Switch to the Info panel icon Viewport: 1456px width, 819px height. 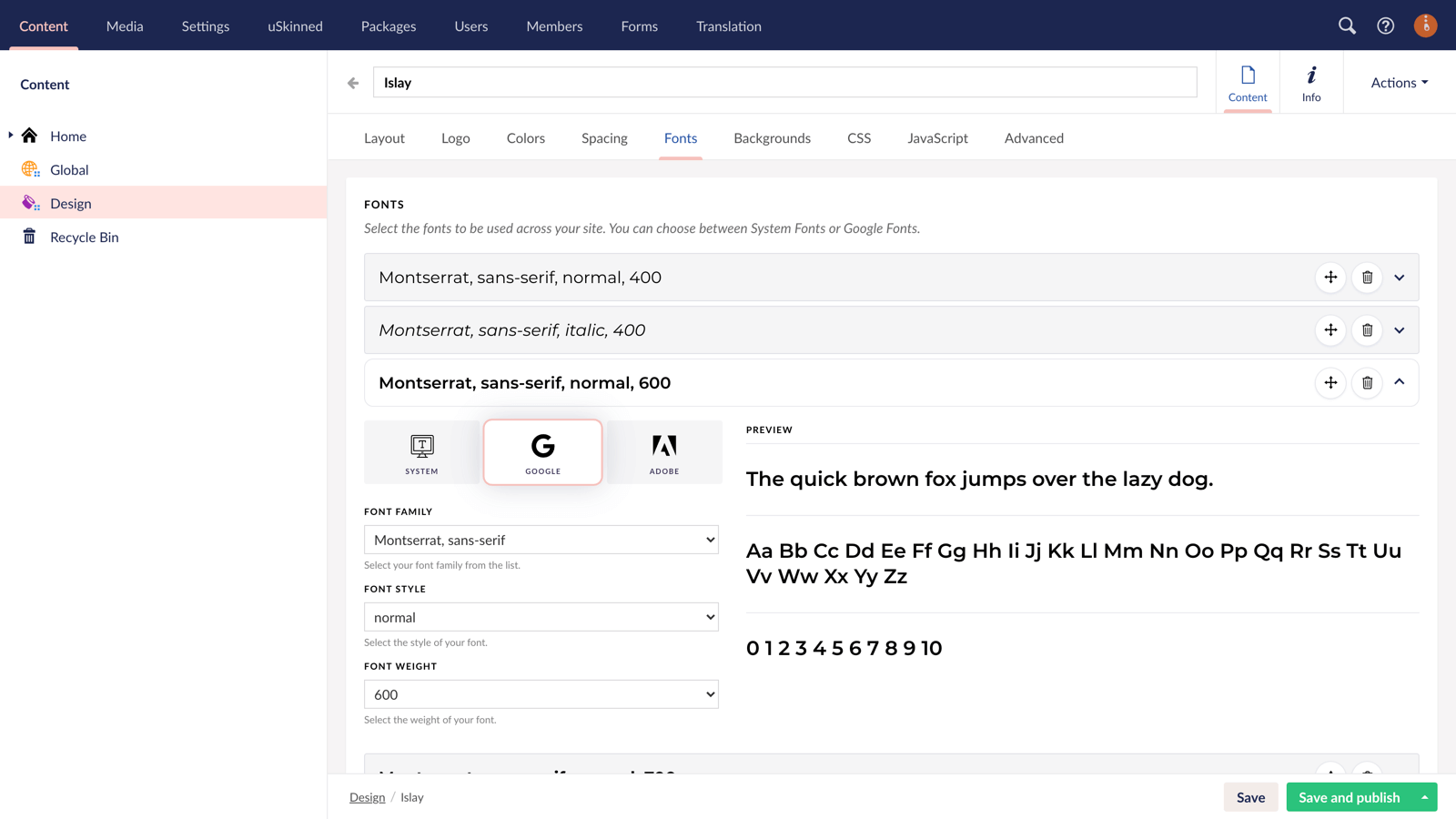pyautogui.click(x=1310, y=82)
